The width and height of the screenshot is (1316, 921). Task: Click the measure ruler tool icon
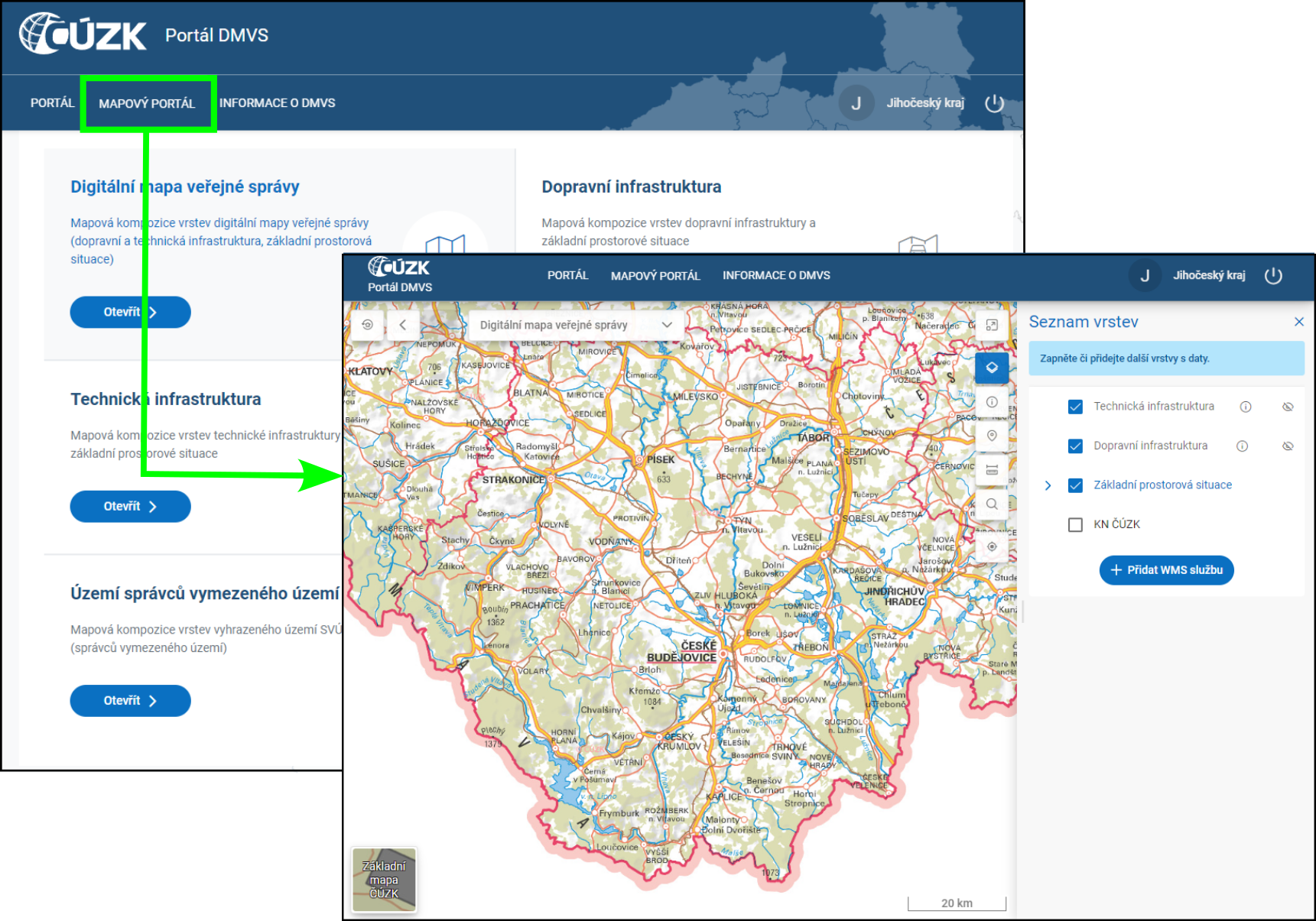coord(992,470)
